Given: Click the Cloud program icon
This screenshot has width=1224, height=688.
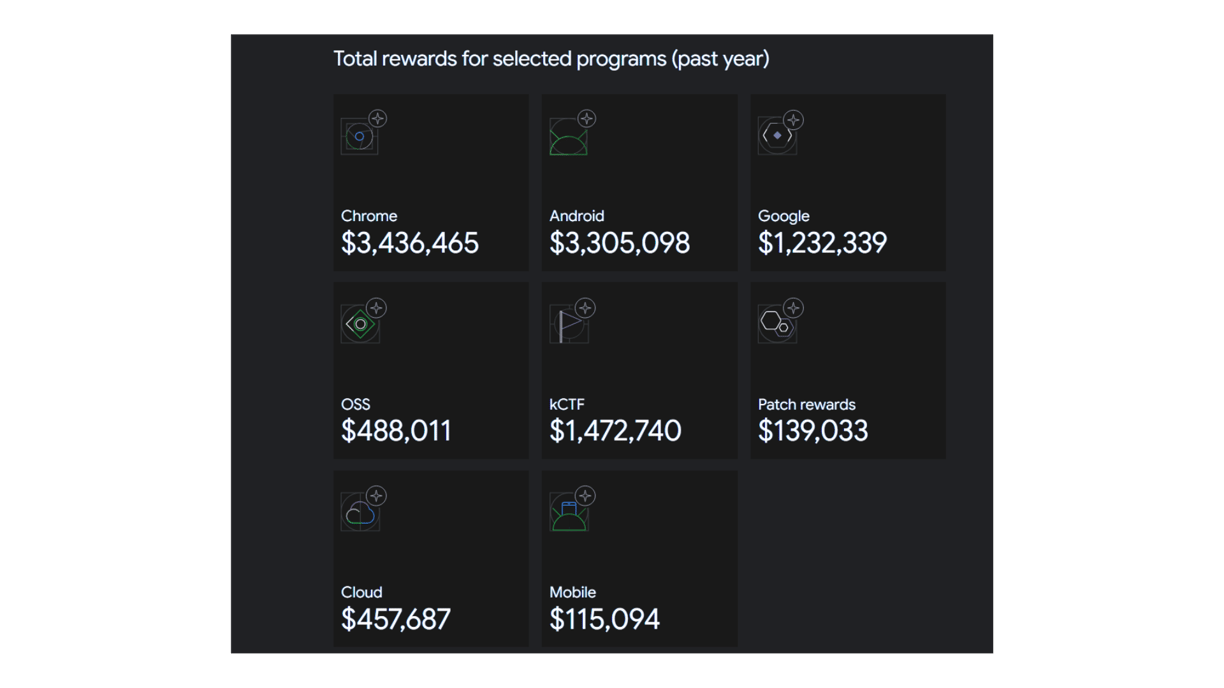Looking at the screenshot, I should [x=363, y=509].
